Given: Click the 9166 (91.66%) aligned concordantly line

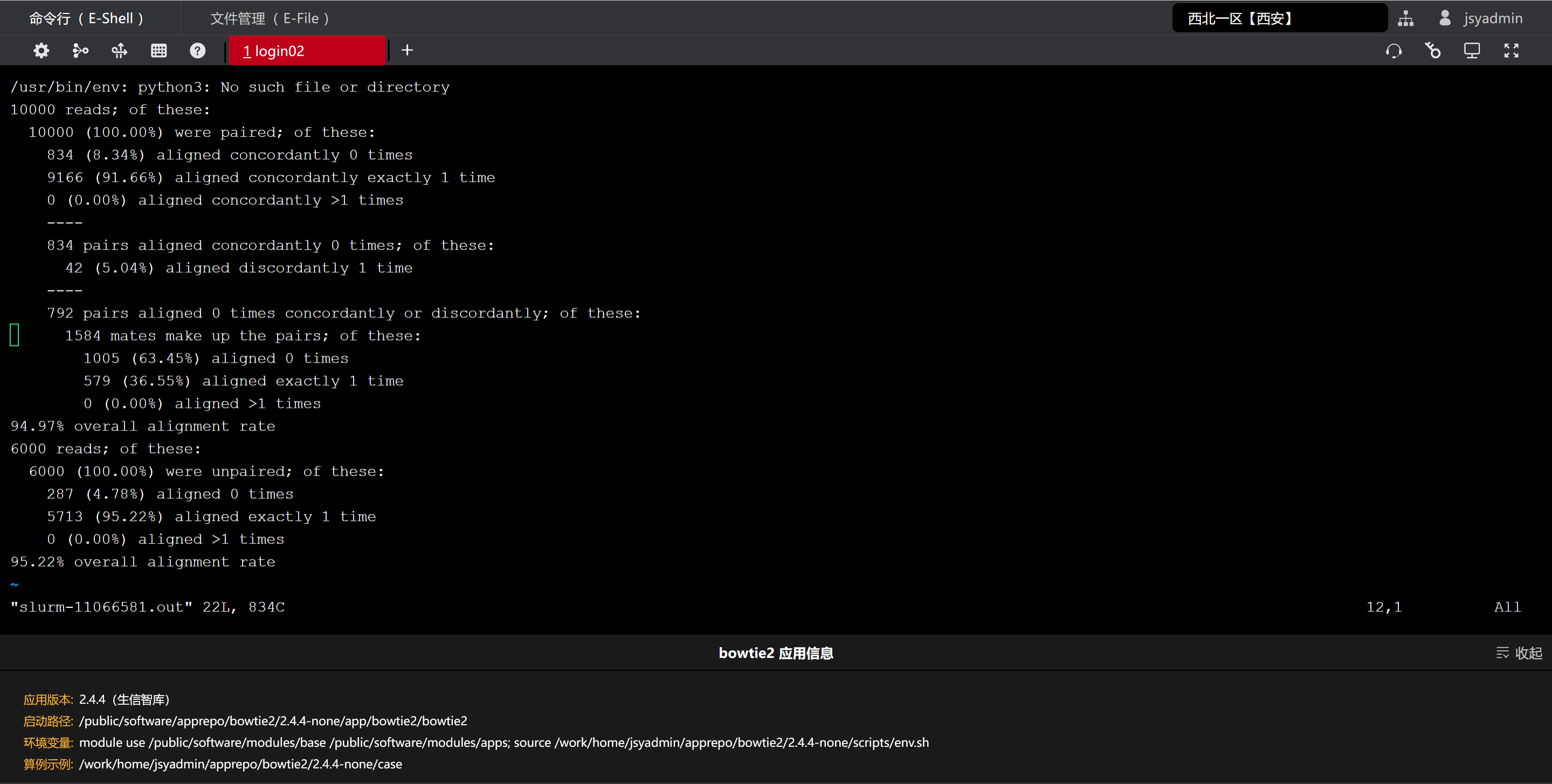Looking at the screenshot, I should [x=271, y=178].
